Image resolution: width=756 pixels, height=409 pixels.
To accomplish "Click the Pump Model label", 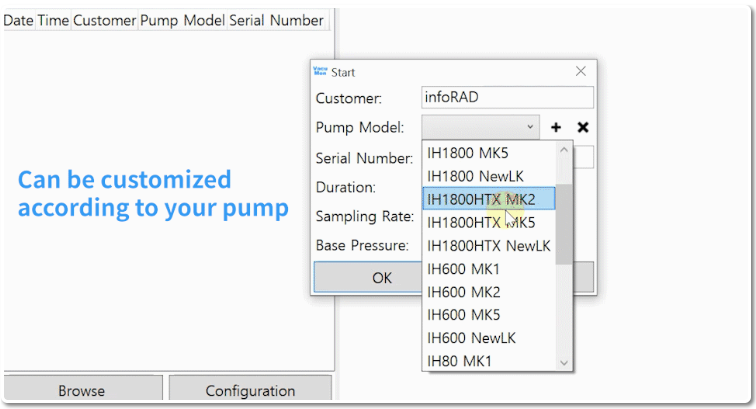I will click(360, 127).
